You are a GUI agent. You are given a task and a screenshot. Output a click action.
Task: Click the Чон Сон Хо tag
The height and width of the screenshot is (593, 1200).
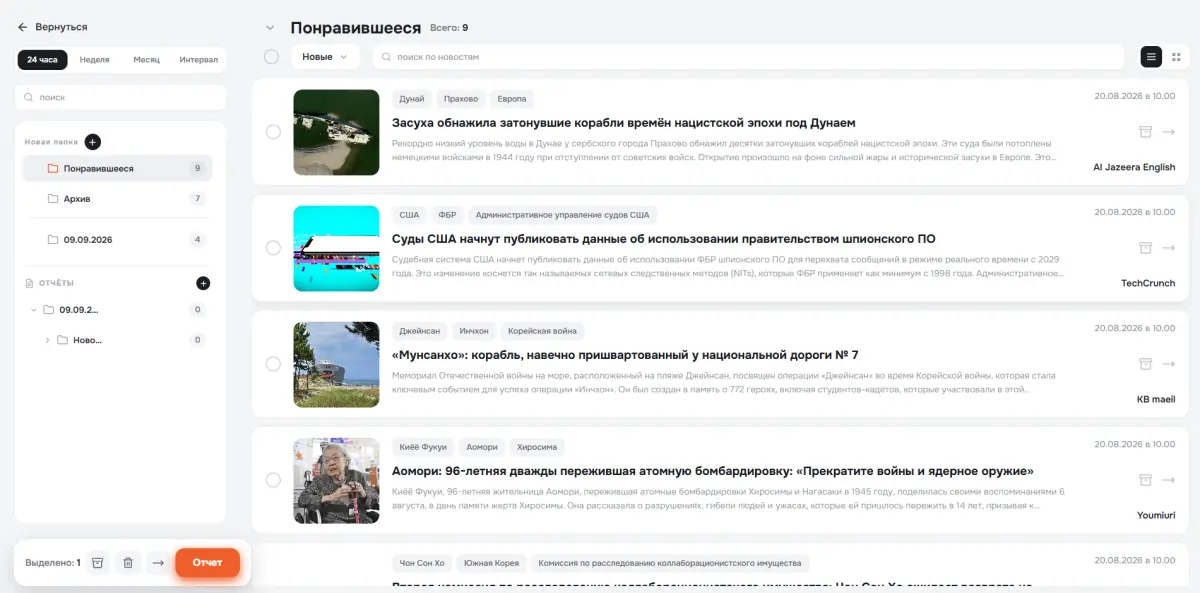[422, 563]
